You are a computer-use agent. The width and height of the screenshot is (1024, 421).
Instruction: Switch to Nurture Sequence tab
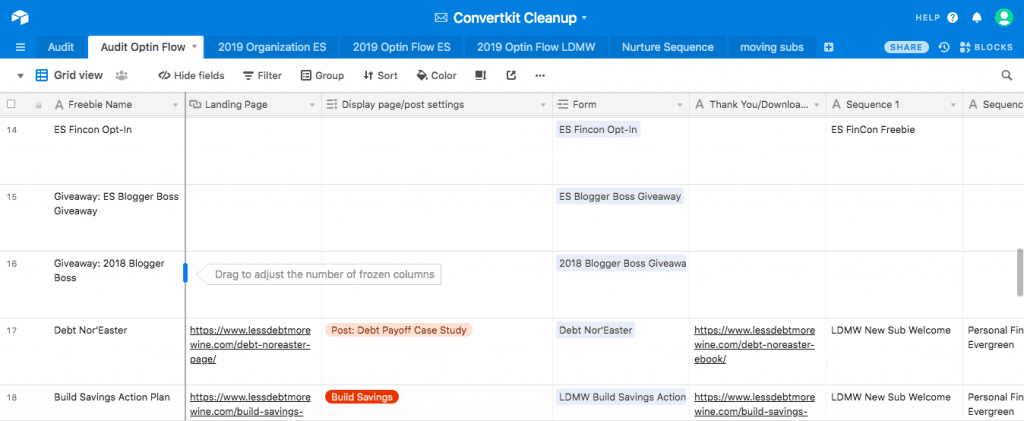pos(667,47)
